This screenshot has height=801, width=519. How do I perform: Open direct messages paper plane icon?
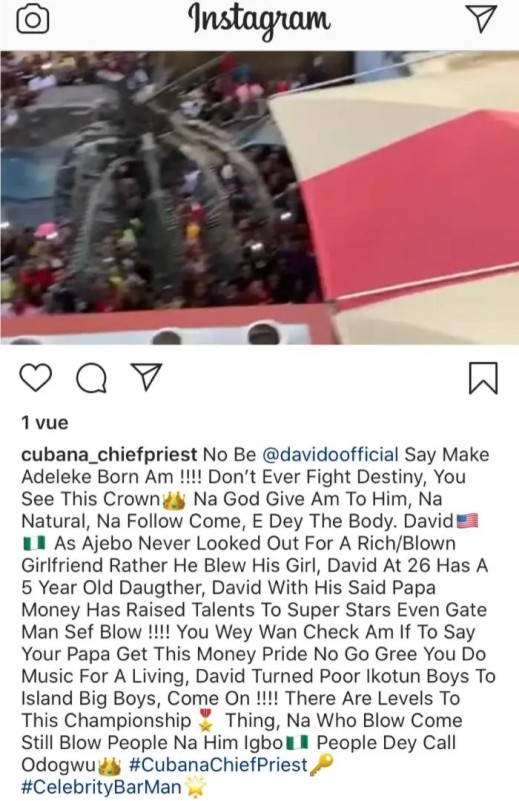tap(481, 19)
